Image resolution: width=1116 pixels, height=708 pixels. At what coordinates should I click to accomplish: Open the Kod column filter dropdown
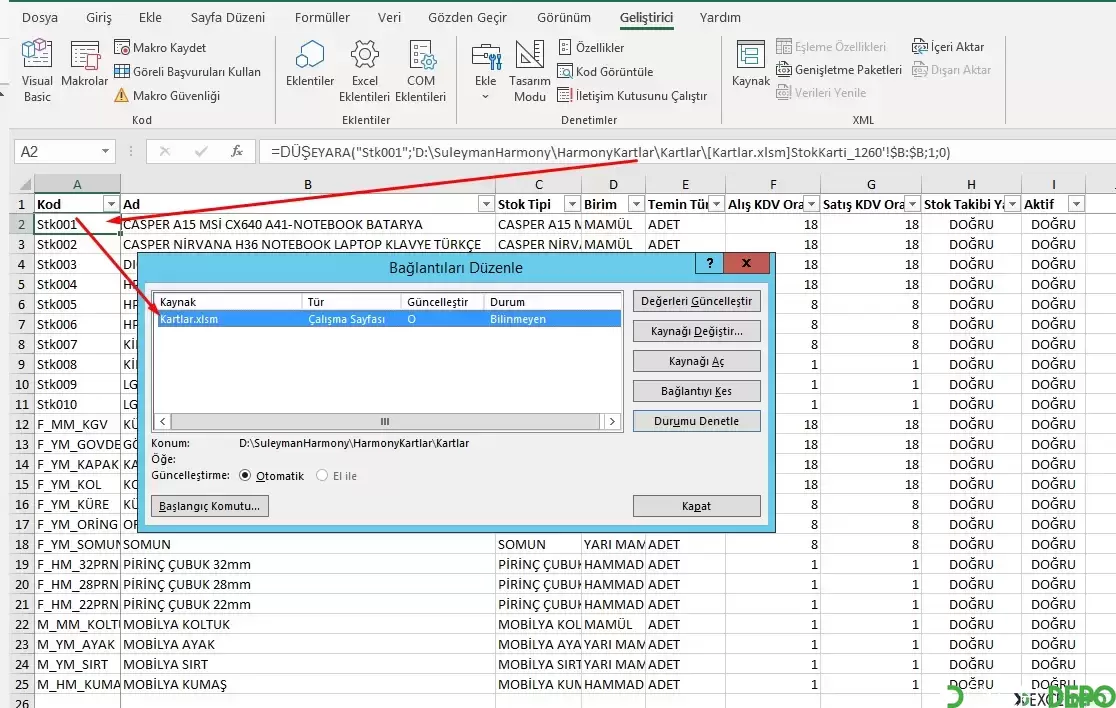110,204
